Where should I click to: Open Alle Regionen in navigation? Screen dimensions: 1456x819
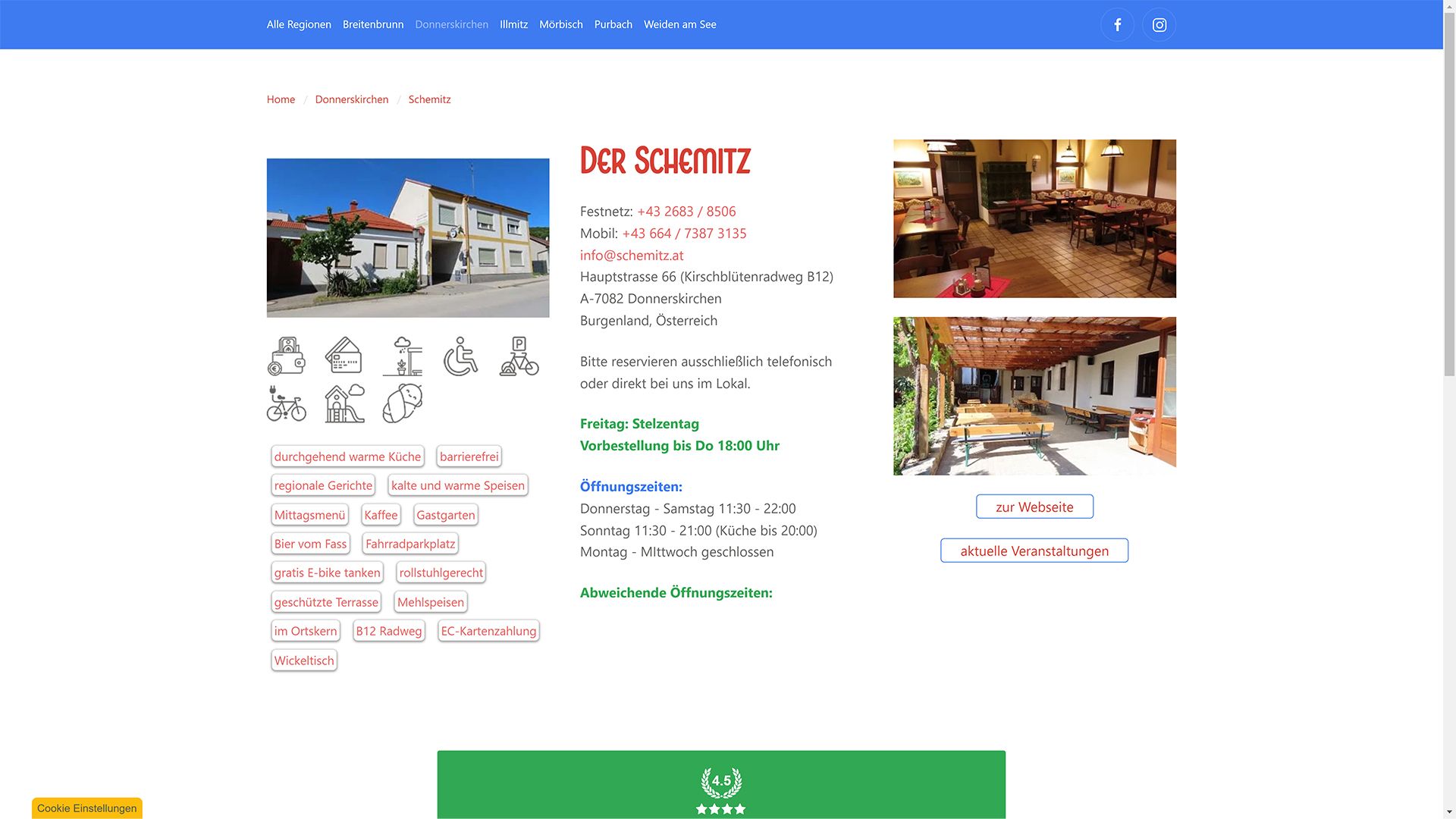[299, 24]
